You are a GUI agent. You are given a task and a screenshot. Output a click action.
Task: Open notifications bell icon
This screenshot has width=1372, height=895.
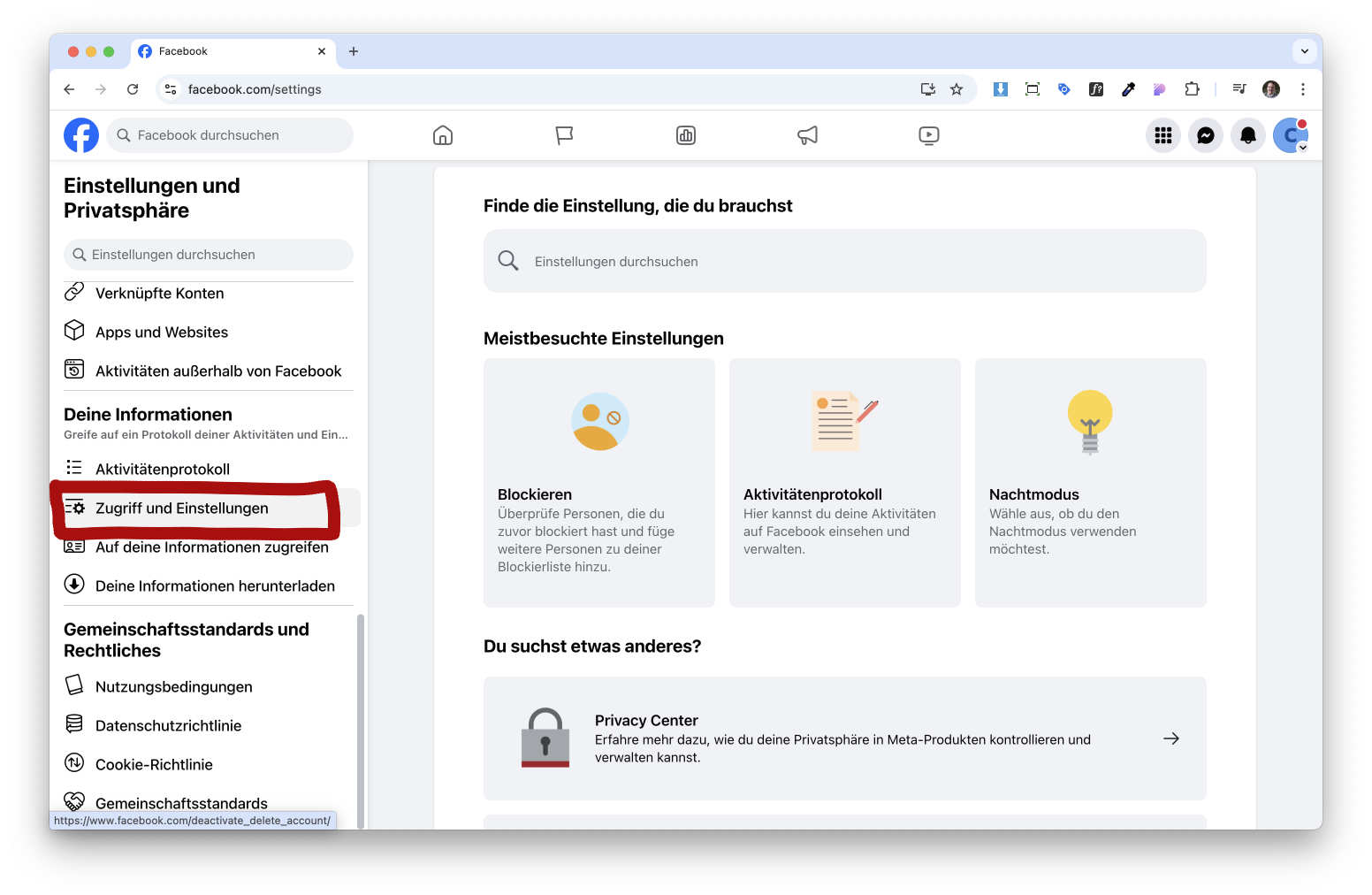(x=1247, y=135)
